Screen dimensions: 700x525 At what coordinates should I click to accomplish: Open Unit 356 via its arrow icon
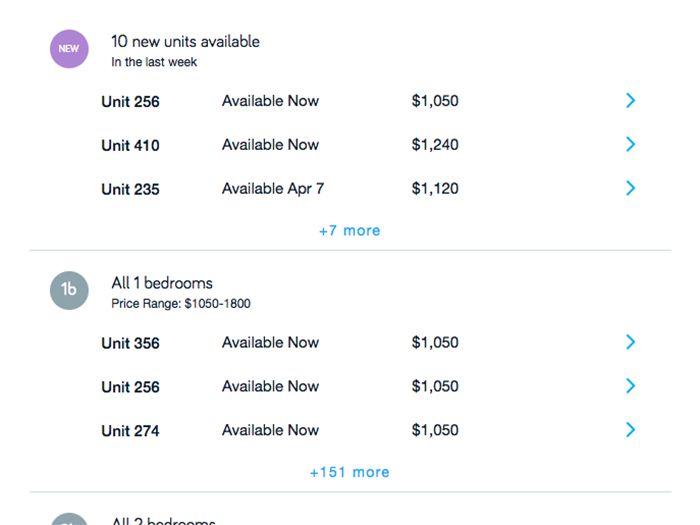coord(630,342)
